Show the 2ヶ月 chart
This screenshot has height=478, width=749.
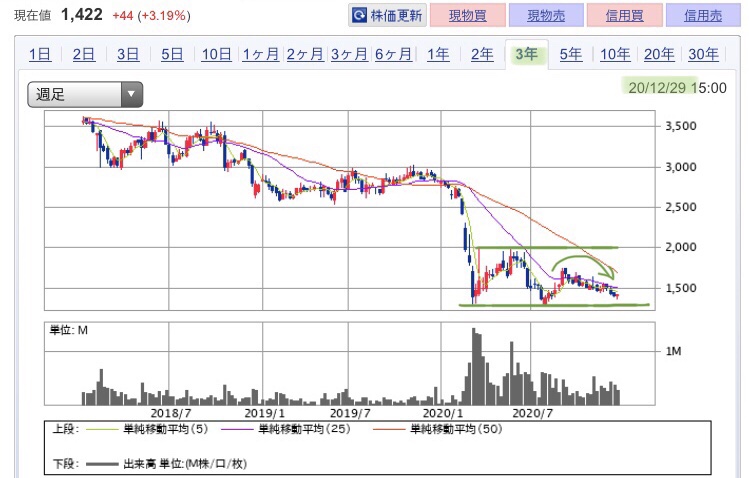pos(305,54)
